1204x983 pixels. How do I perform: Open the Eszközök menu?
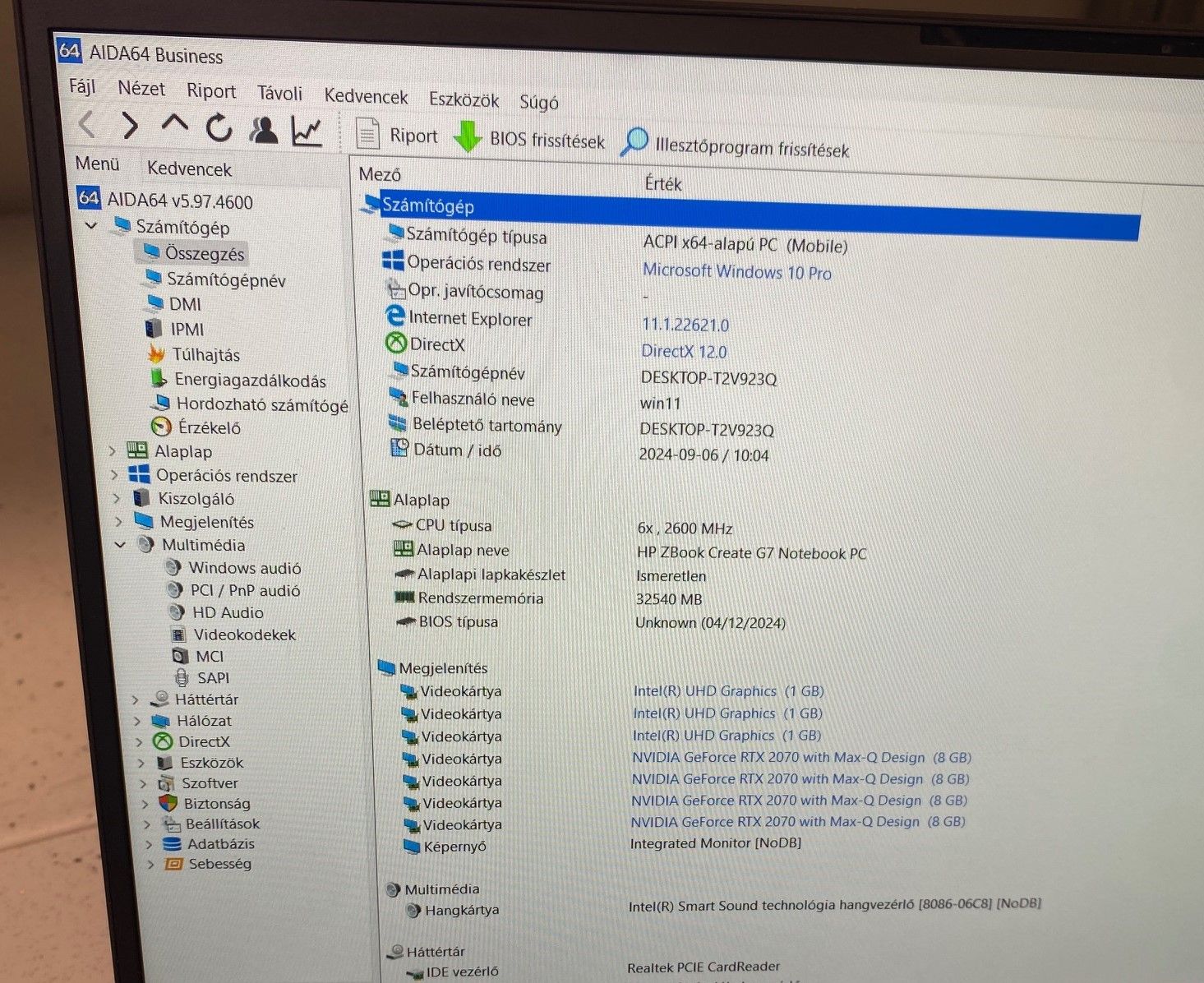tap(464, 99)
